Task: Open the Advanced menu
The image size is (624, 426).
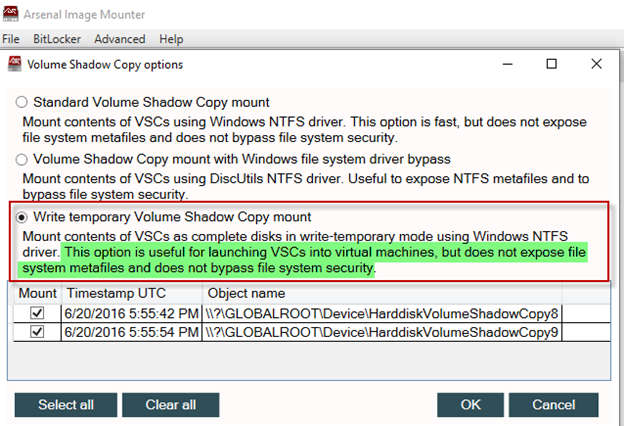Action: pos(120,39)
